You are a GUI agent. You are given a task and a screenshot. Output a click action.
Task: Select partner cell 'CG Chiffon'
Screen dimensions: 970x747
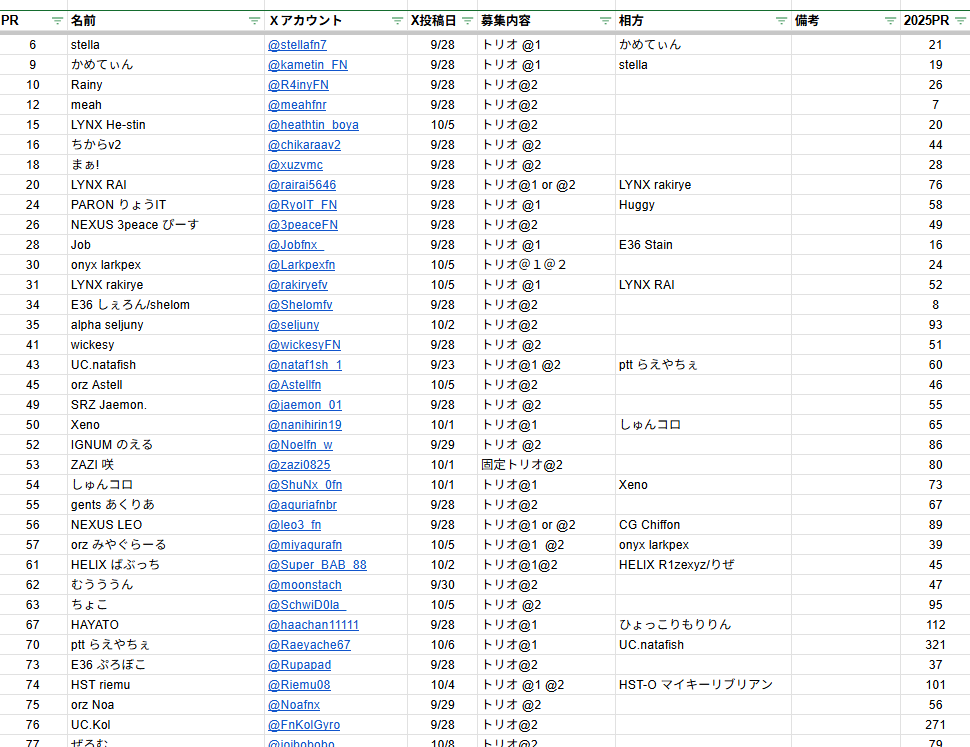pyautogui.click(x=703, y=525)
